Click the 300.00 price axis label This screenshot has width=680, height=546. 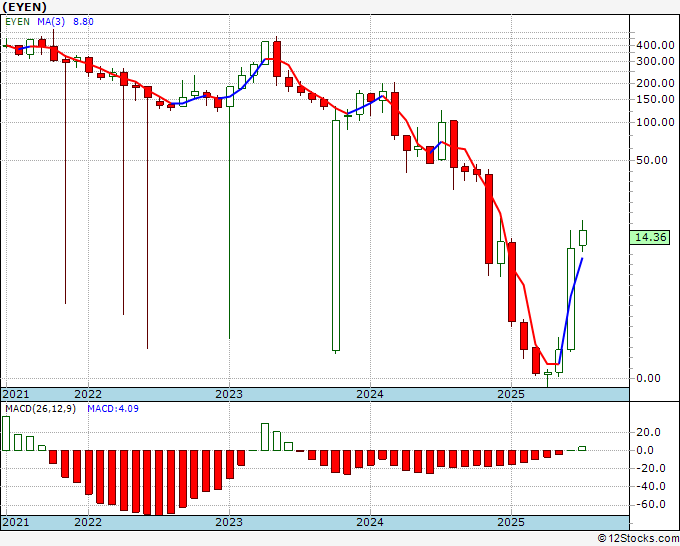click(x=655, y=61)
